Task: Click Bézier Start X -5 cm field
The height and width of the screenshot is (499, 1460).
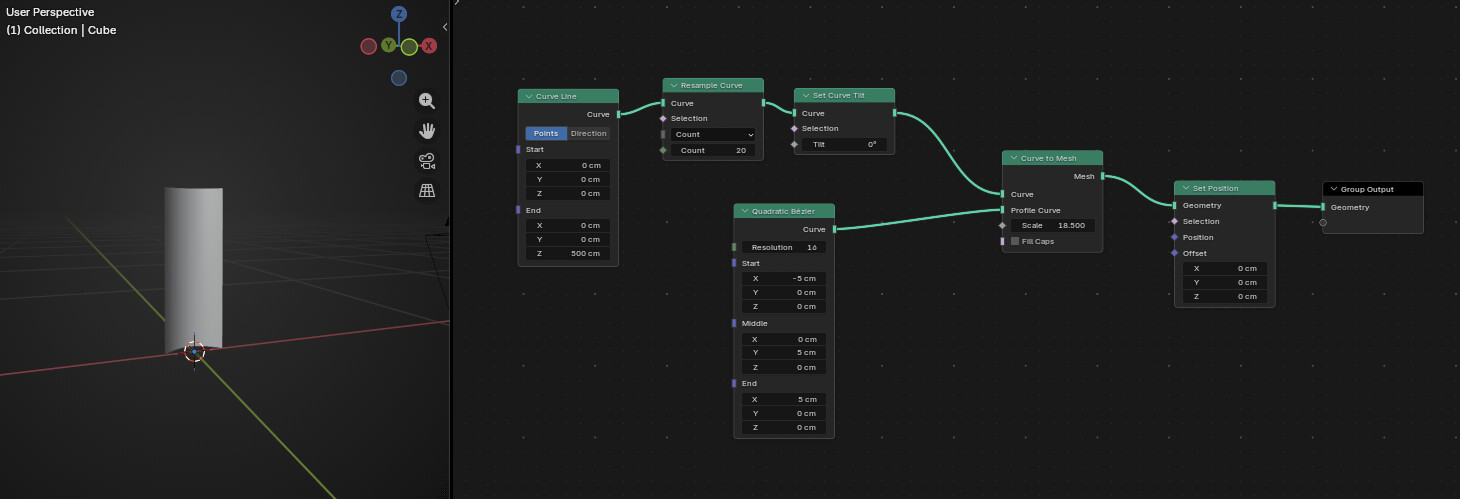Action: point(784,278)
